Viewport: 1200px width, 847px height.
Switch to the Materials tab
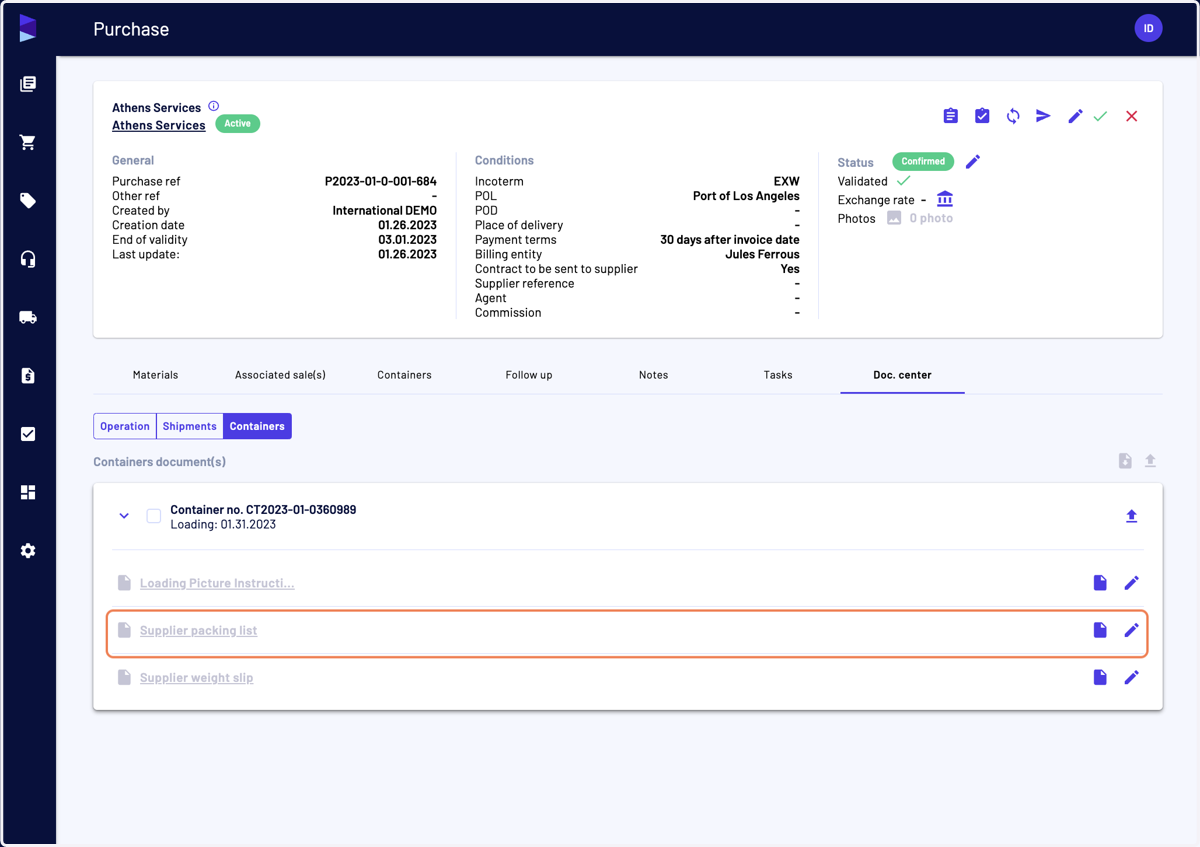point(155,375)
